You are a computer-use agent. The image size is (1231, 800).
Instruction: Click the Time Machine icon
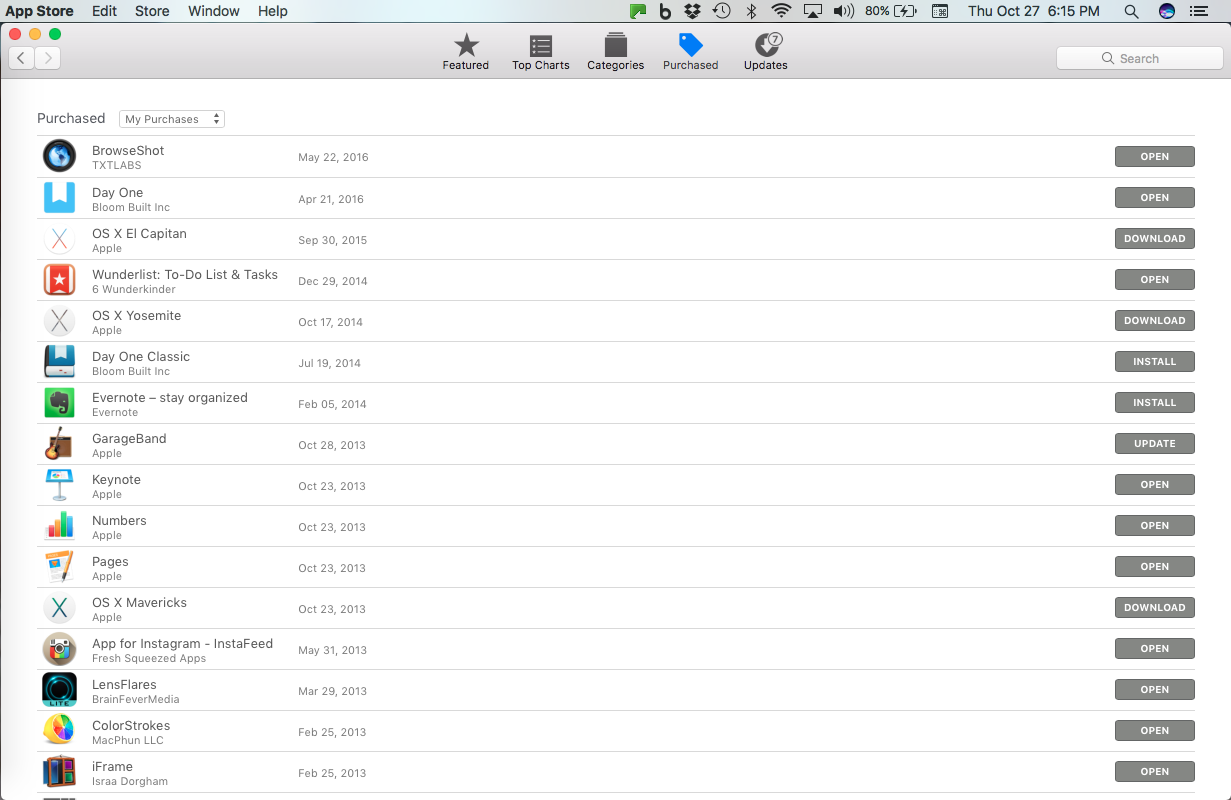pyautogui.click(x=721, y=11)
